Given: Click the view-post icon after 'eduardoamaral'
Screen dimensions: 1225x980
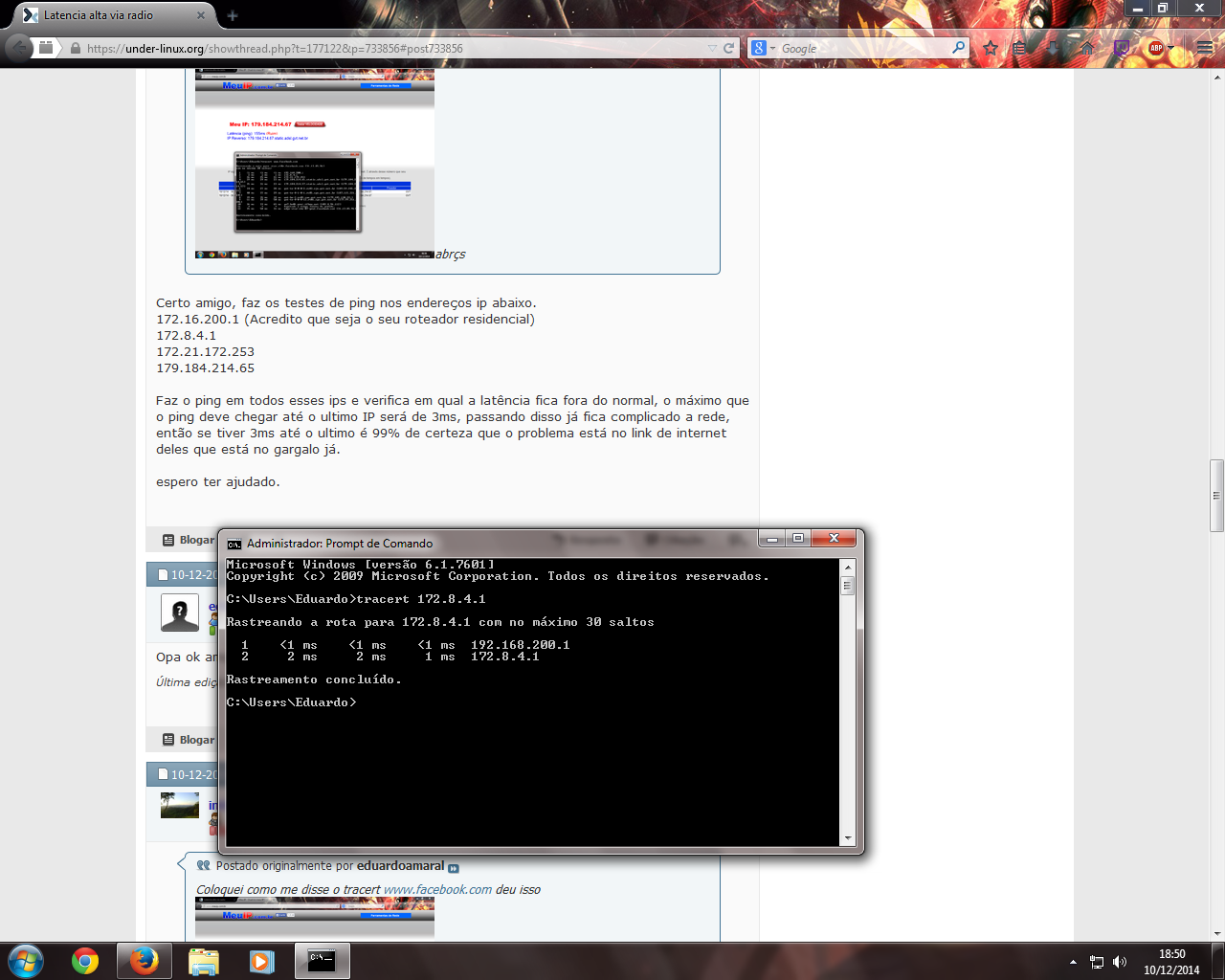Looking at the screenshot, I should click(454, 868).
